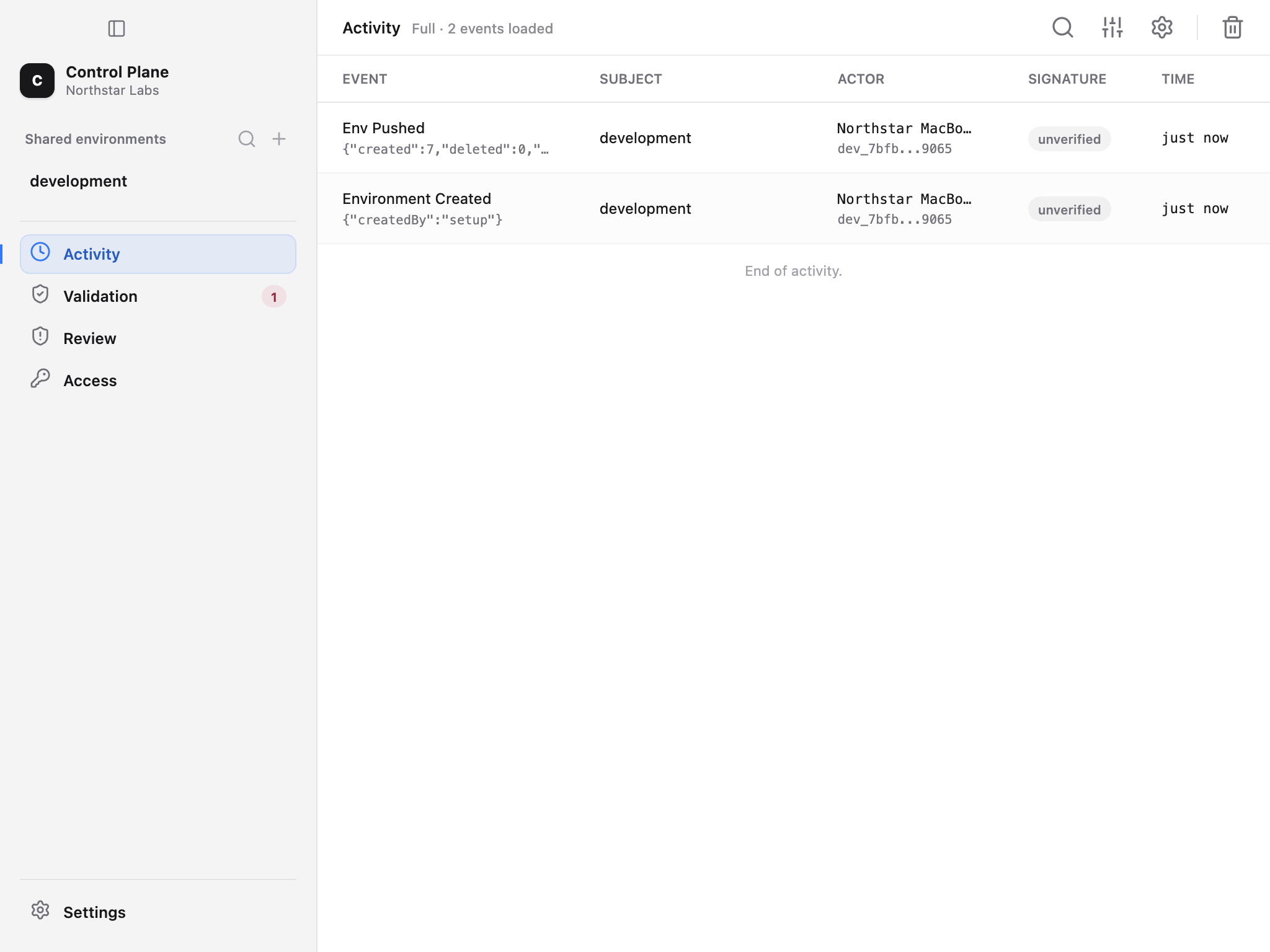Add a new shared environment
1270x952 pixels.
tap(279, 139)
